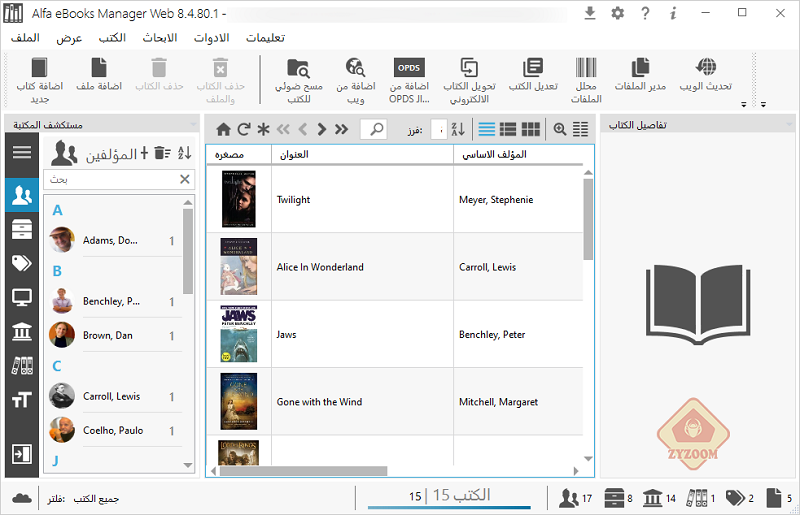Click the web update globe icon
This screenshot has height=515, width=800.
[706, 68]
